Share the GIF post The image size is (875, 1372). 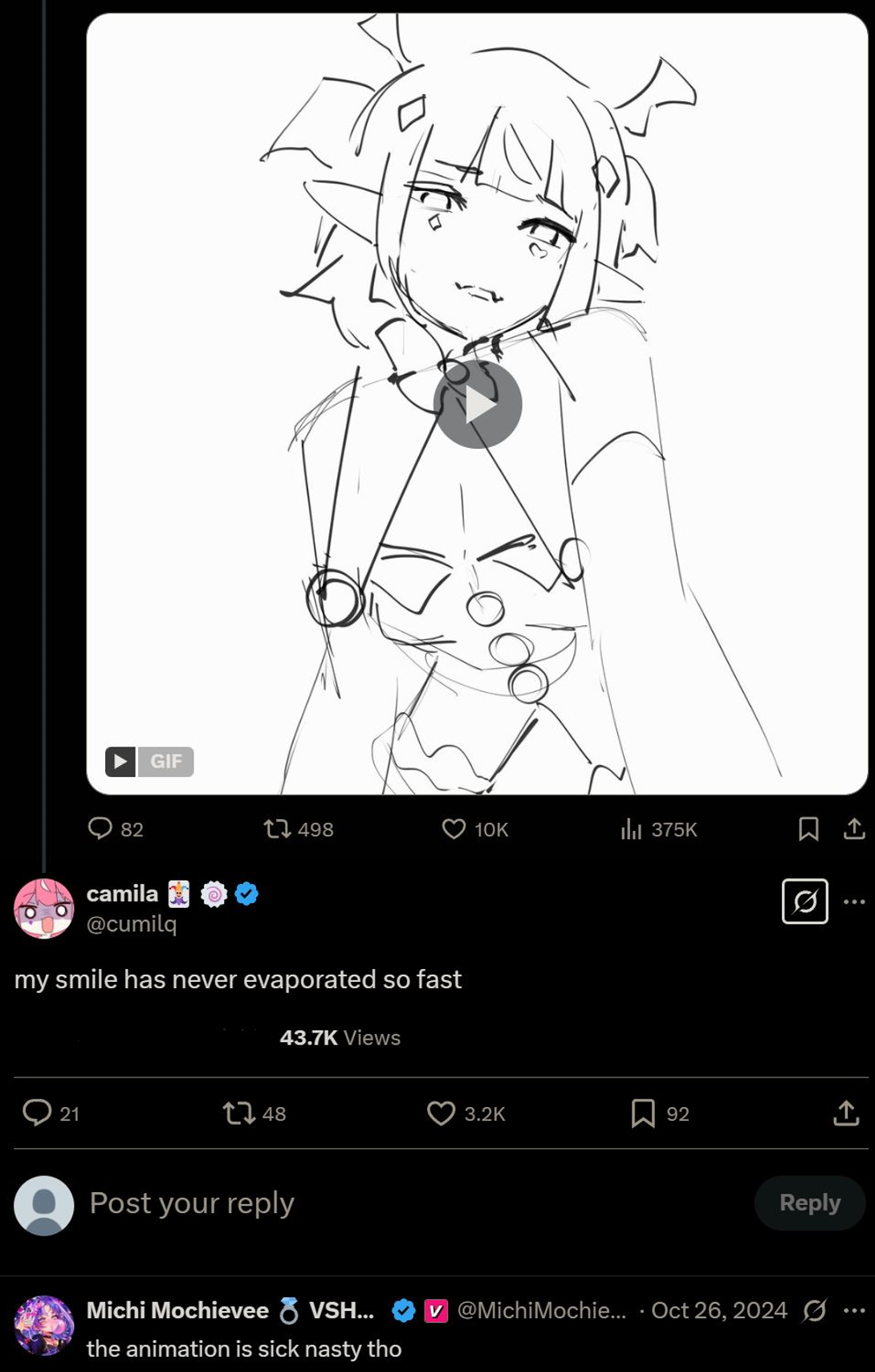(x=854, y=828)
